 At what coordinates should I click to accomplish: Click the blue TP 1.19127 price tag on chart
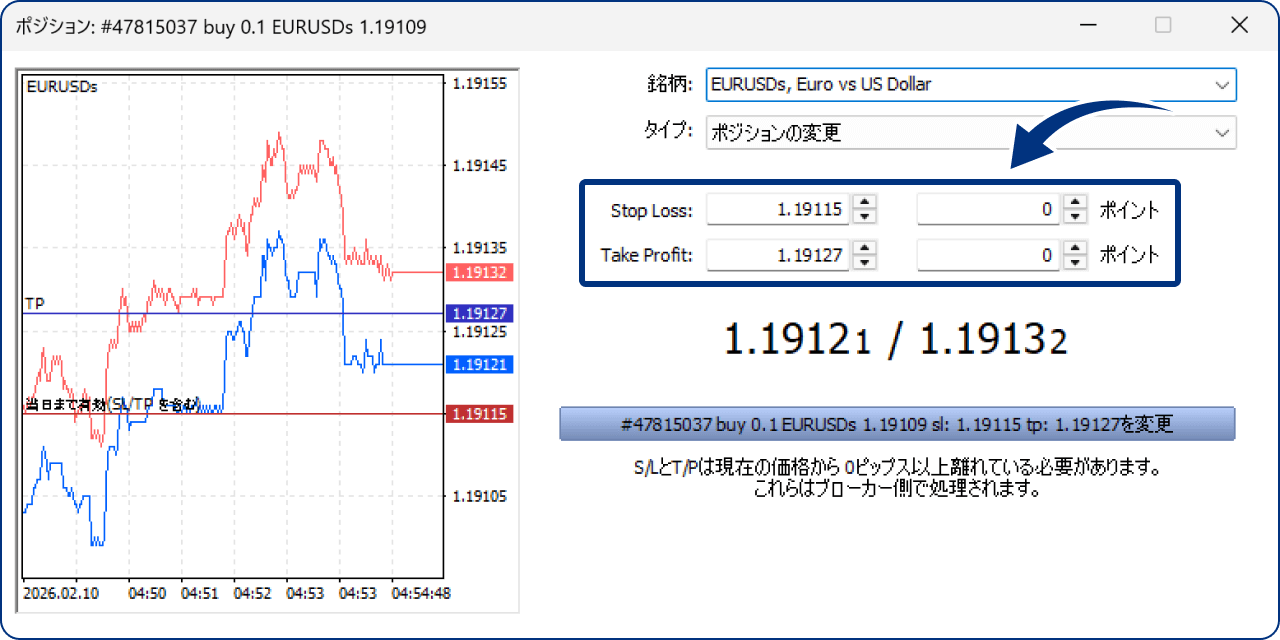[480, 313]
